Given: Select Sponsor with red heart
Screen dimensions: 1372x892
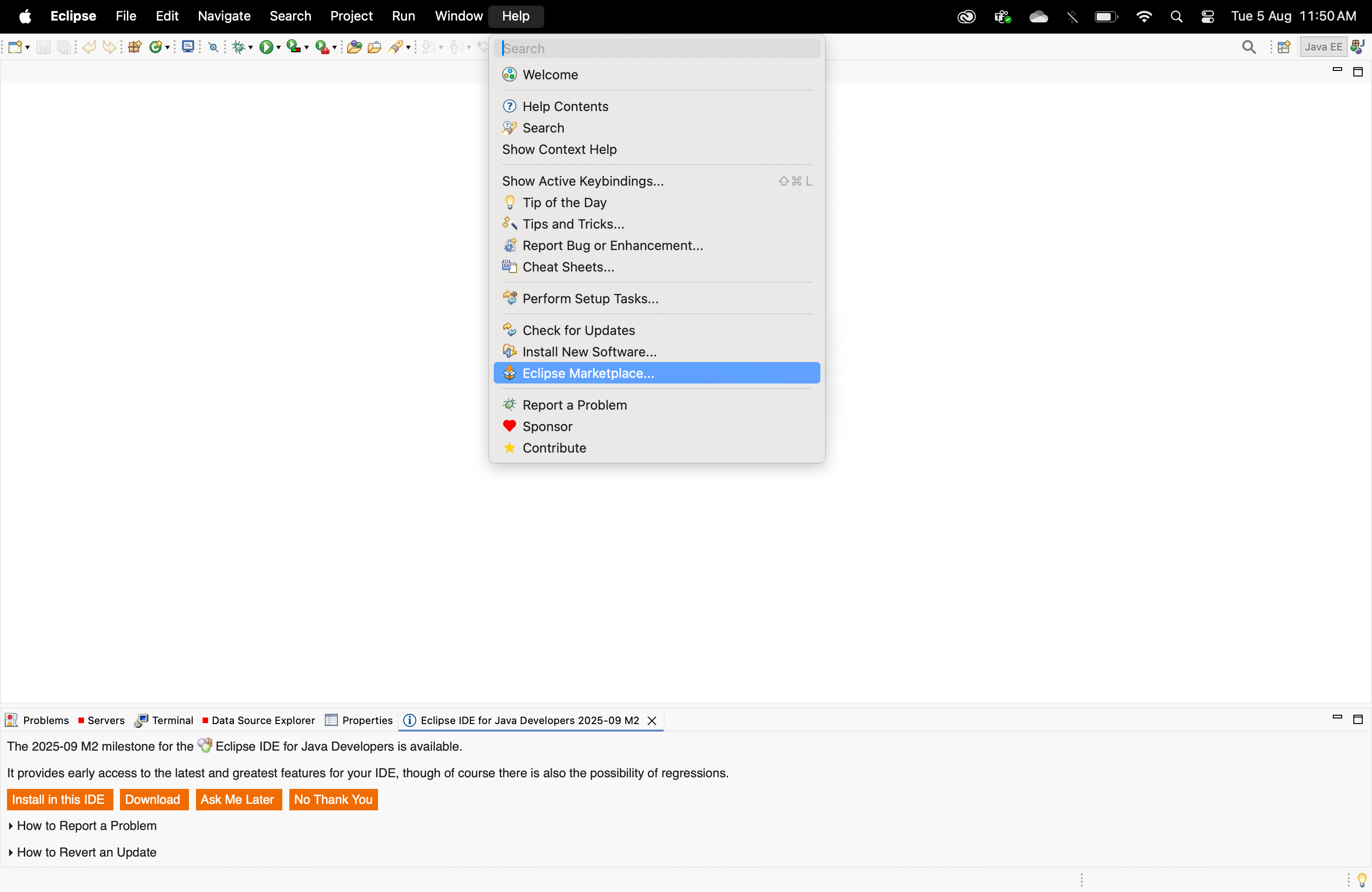Looking at the screenshot, I should 657,426.
